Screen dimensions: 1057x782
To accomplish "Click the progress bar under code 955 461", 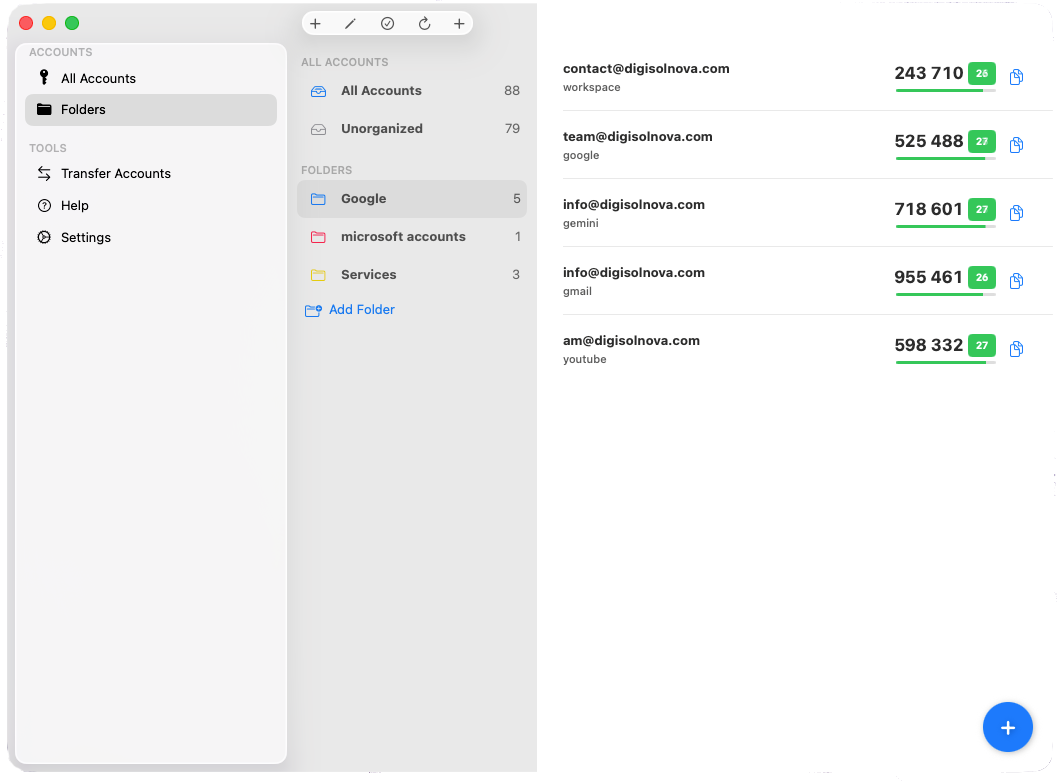I will coord(945,294).
